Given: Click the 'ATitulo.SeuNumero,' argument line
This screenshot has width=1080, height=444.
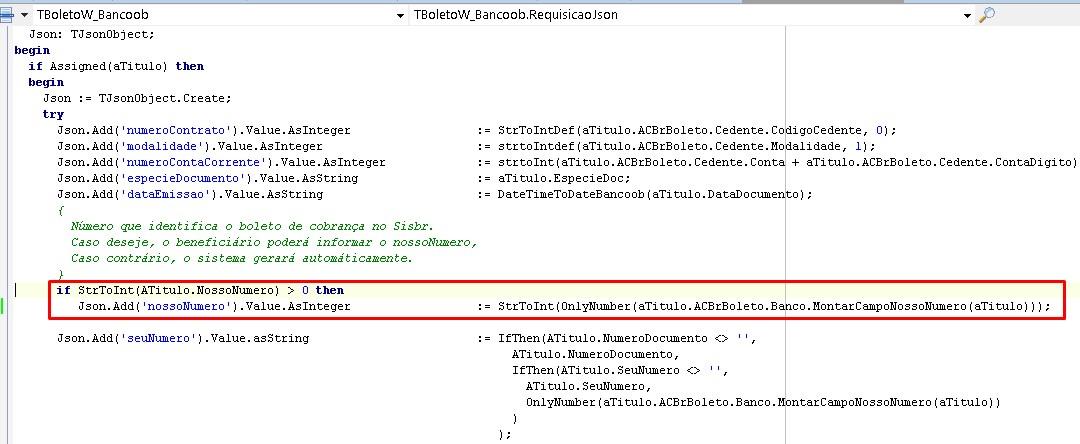Looking at the screenshot, I should 589,386.
